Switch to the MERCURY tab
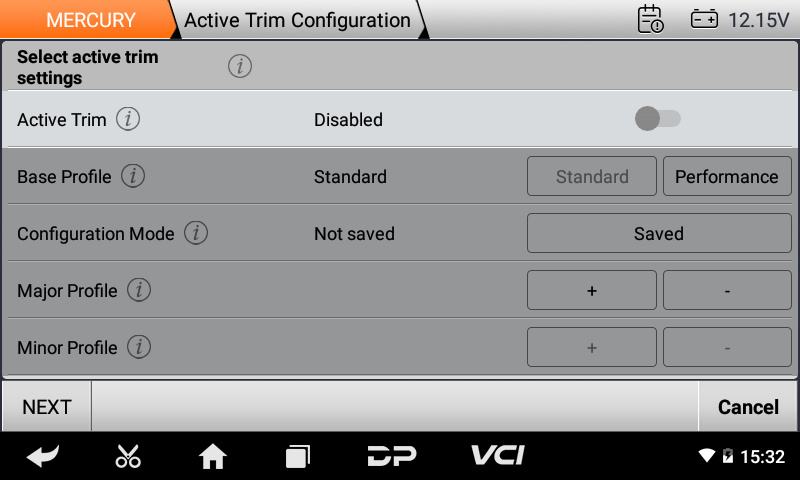The image size is (800, 480). (90, 20)
